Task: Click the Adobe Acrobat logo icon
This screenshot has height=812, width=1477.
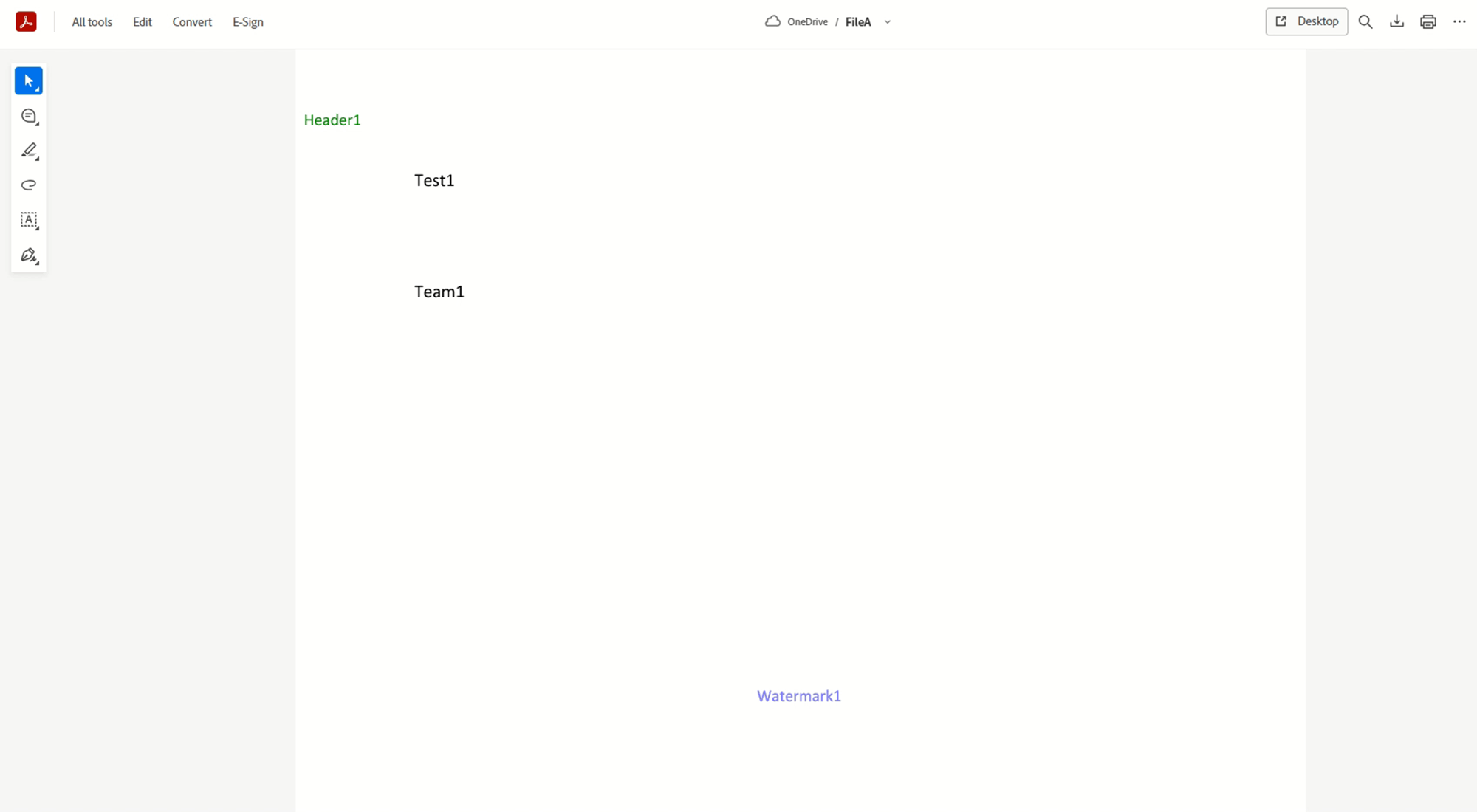Action: [26, 22]
